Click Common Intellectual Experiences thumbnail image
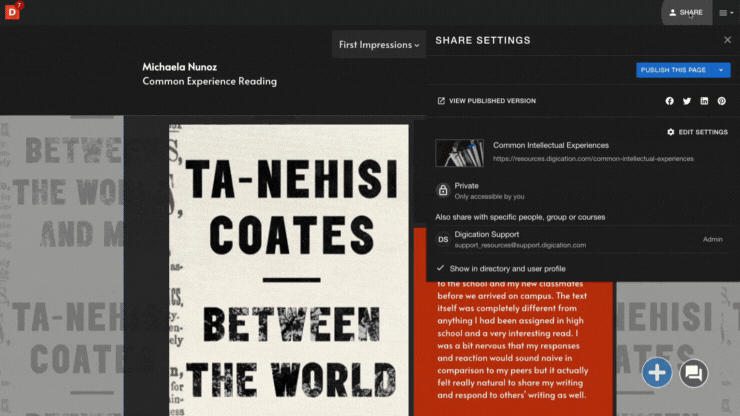Viewport: 740px width, 416px height. tap(459, 152)
